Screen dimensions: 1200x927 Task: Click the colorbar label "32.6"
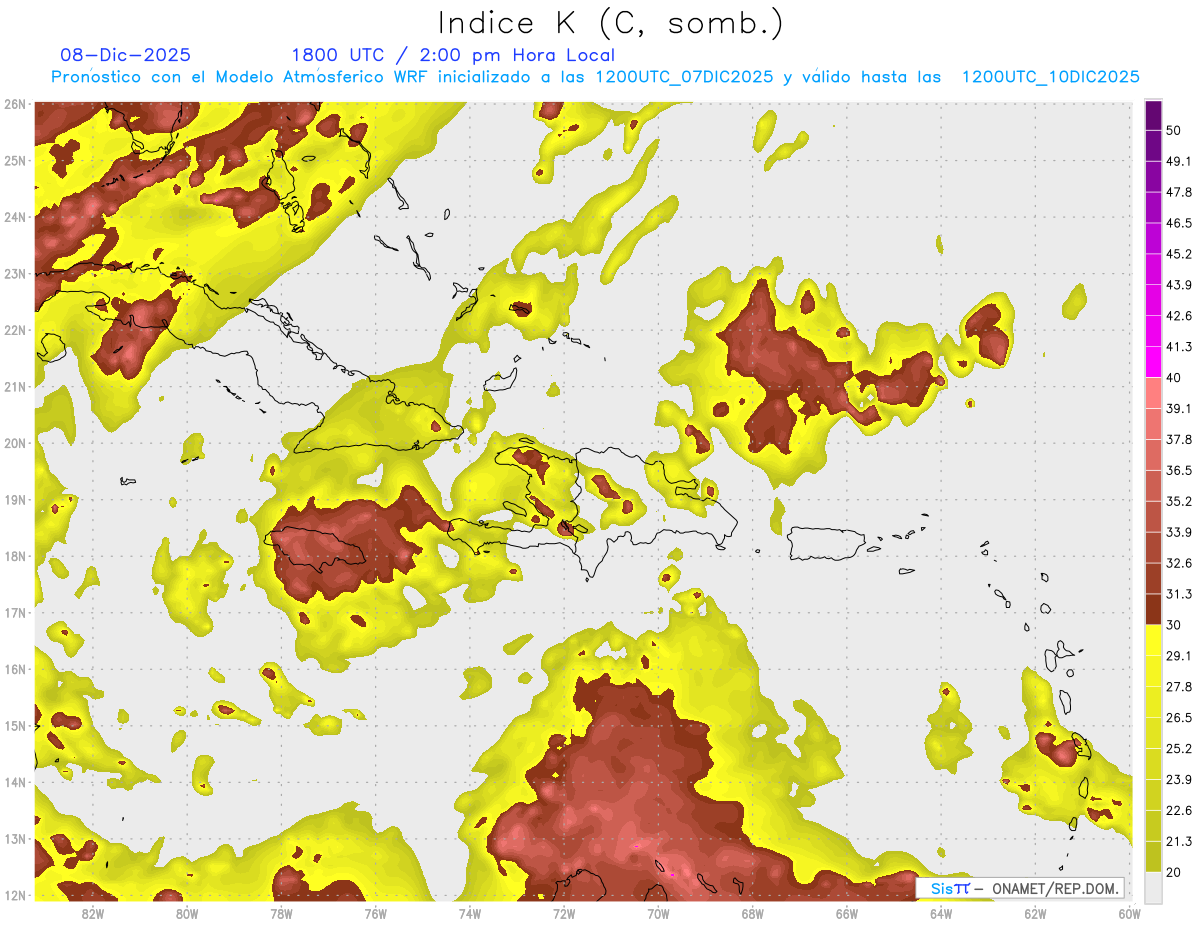coord(1179,563)
